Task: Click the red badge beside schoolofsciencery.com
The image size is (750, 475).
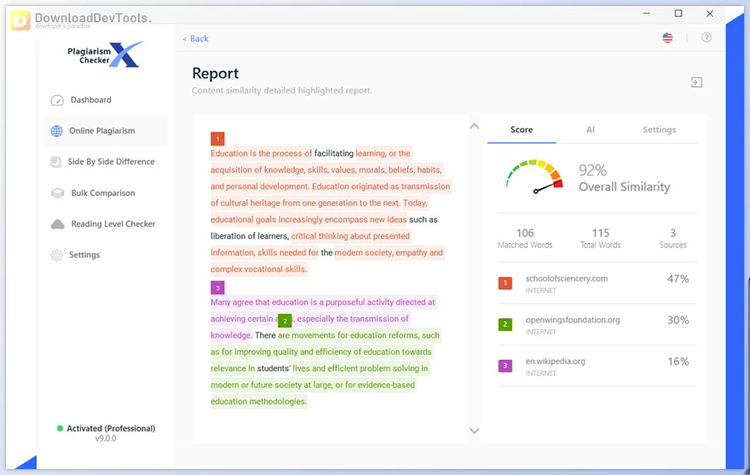Action: click(505, 283)
